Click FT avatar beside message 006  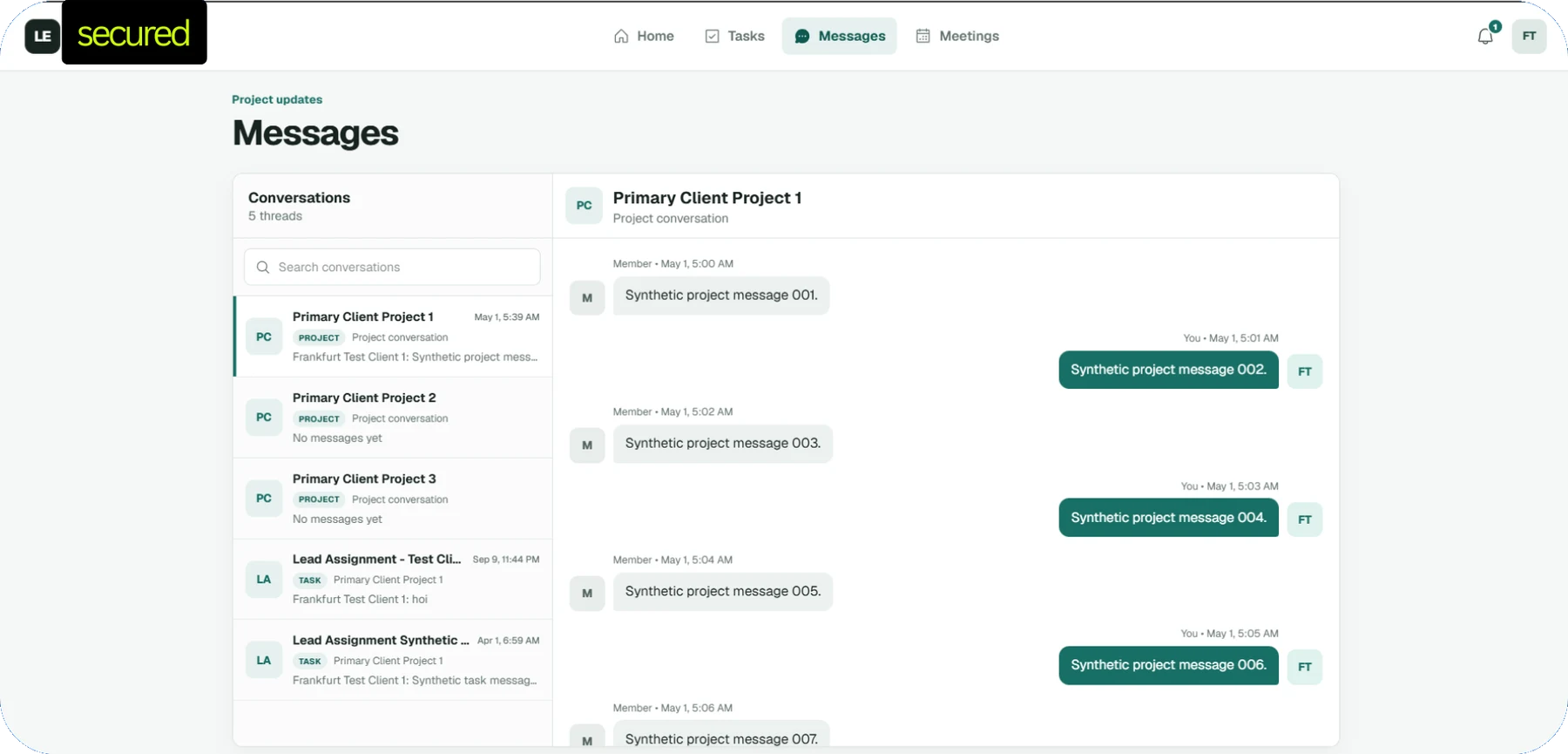(x=1305, y=667)
